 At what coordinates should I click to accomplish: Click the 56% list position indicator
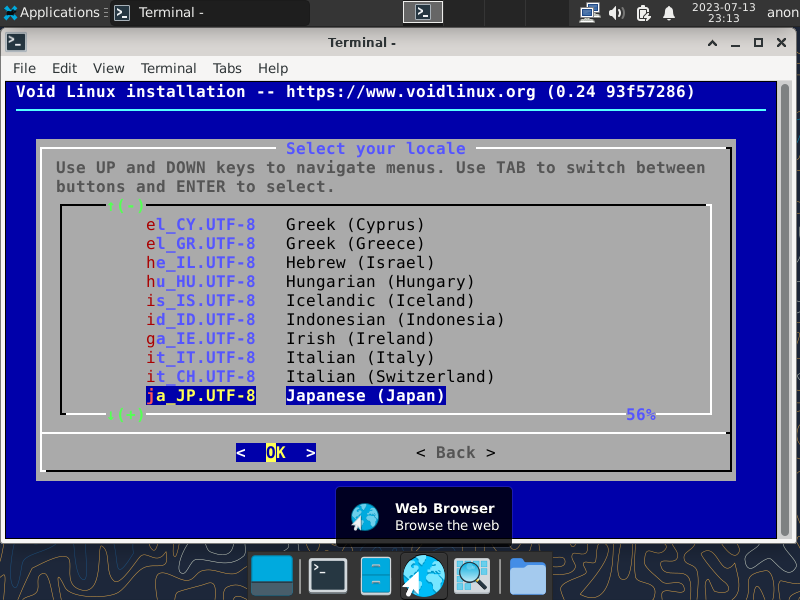point(641,414)
